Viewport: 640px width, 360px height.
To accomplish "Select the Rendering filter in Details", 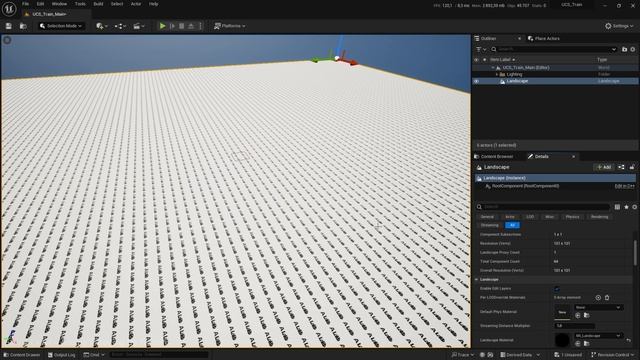I will click(599, 217).
